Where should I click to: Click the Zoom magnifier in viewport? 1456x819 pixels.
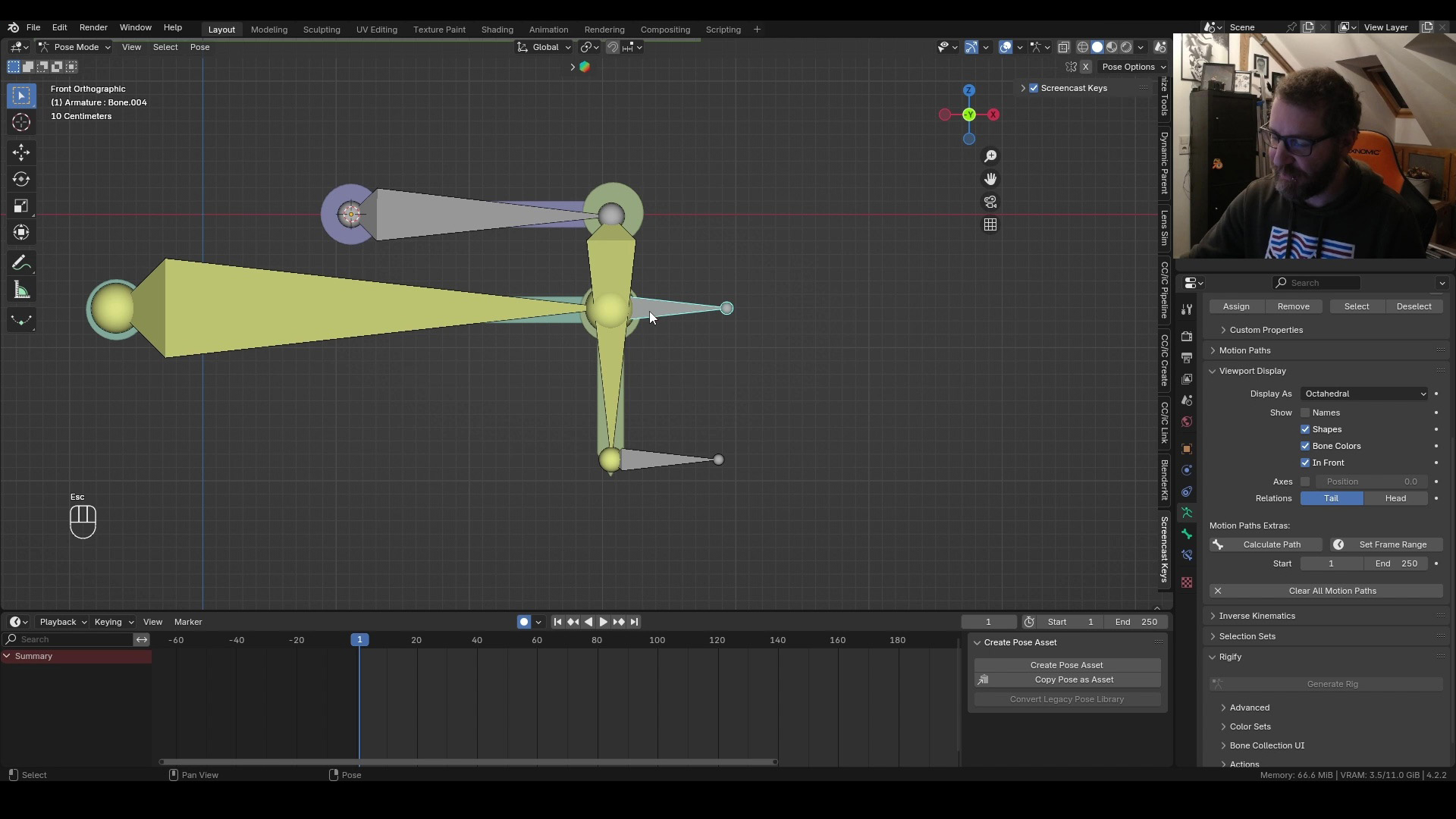(x=990, y=156)
